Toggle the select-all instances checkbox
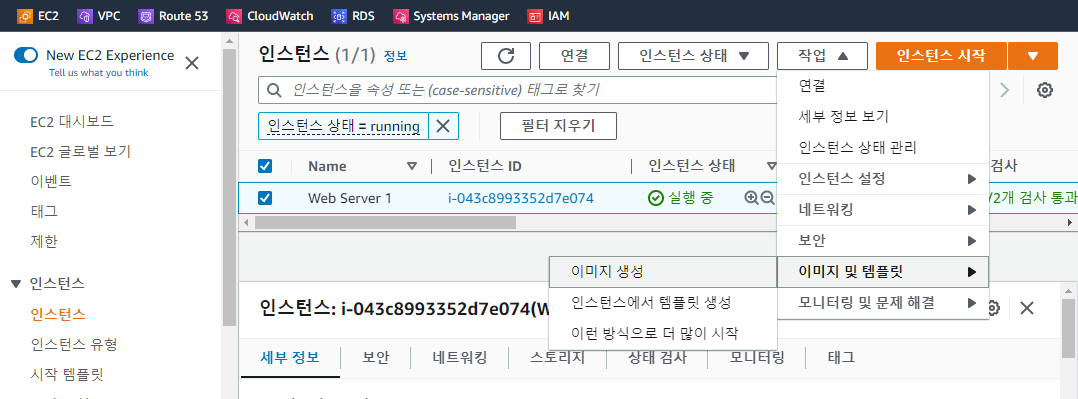Screen dimensions: 1078x399 pos(265,166)
